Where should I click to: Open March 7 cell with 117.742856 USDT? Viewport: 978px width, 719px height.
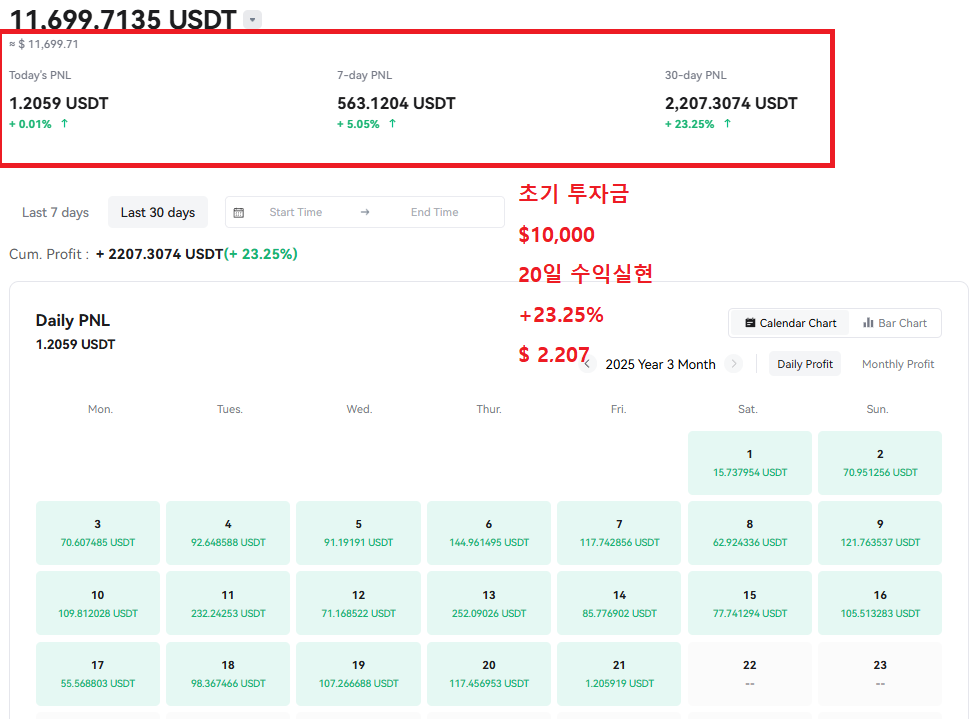pos(619,533)
